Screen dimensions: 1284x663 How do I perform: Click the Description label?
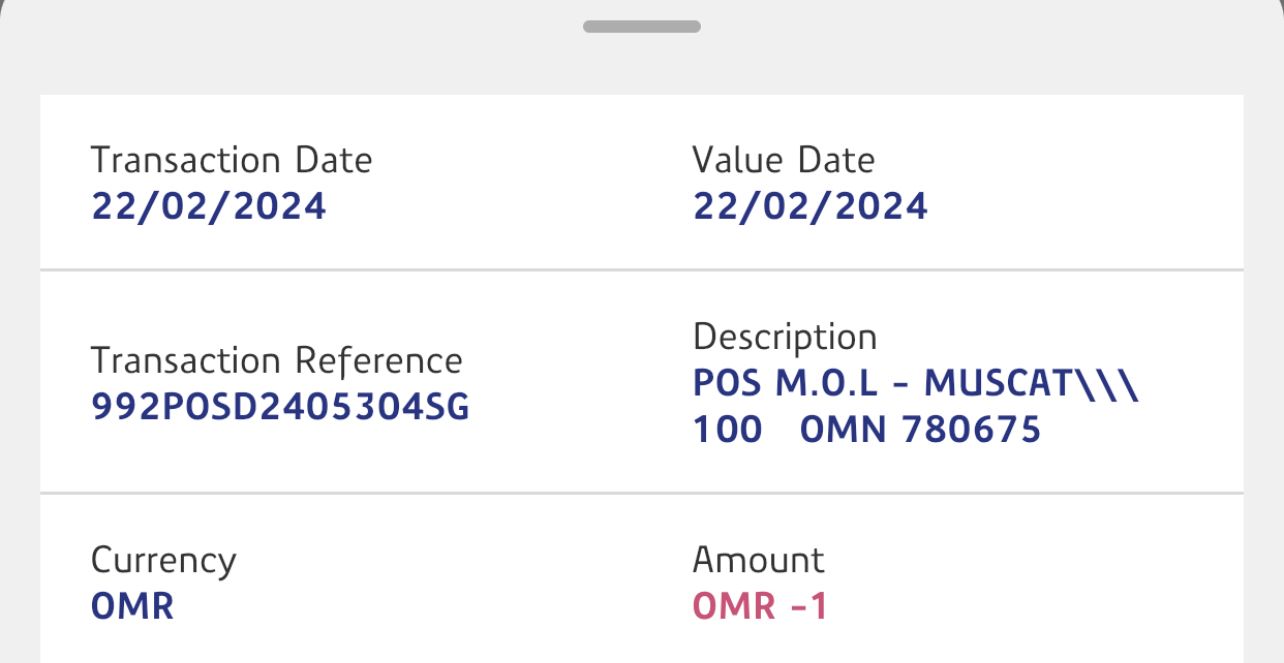click(x=784, y=337)
